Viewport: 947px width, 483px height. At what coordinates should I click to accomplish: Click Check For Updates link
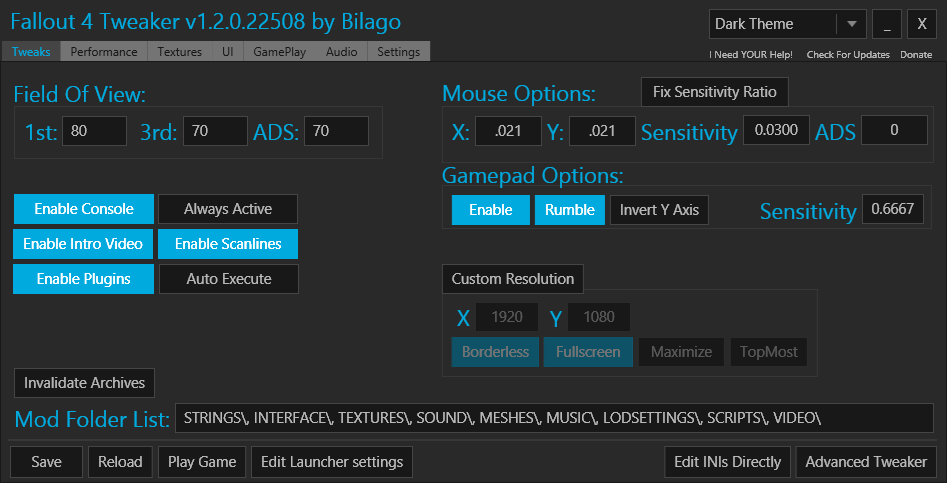[848, 55]
